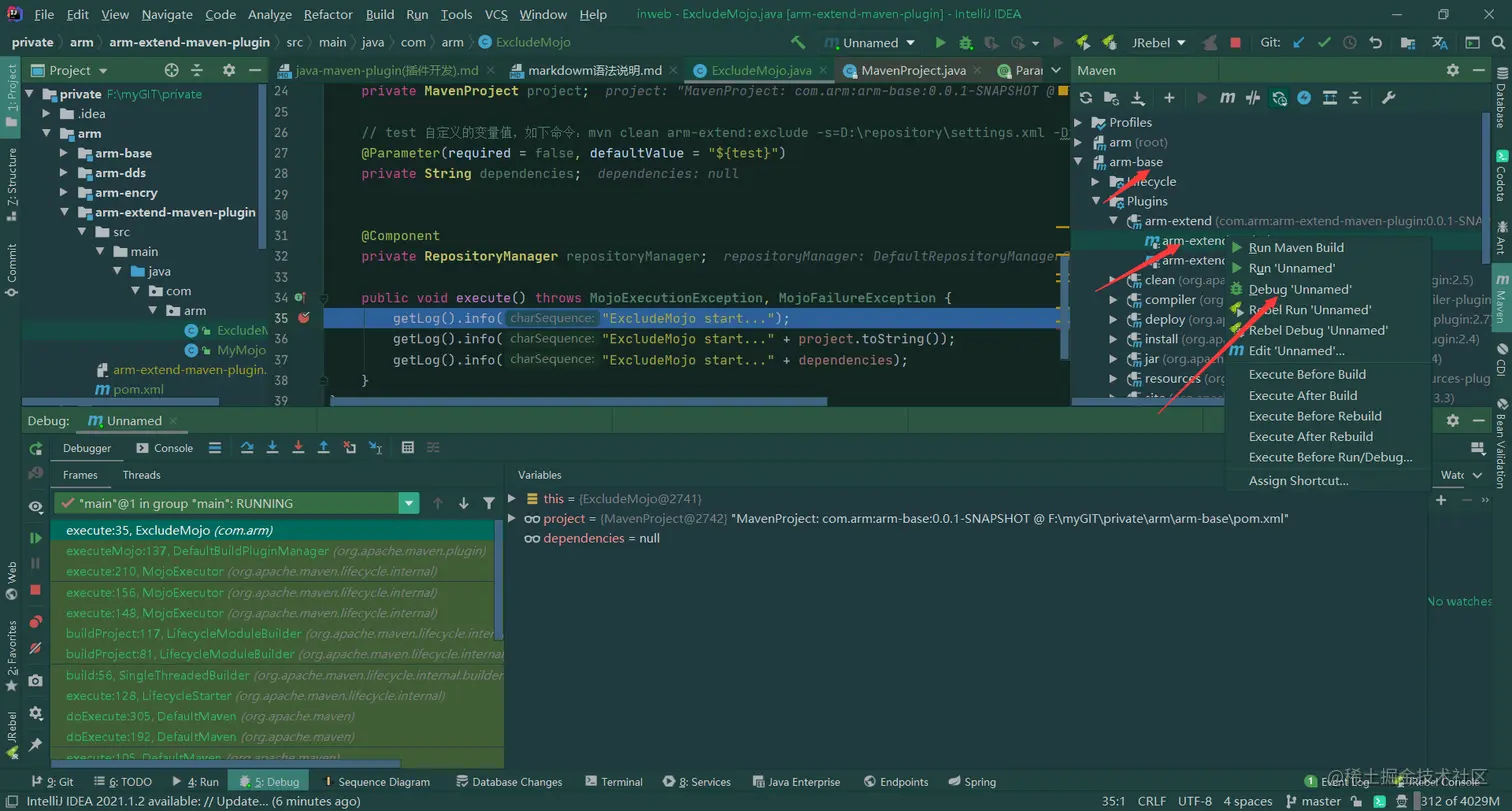Click the Build project hammer icon
The height and width of the screenshot is (811, 1512).
click(797, 43)
